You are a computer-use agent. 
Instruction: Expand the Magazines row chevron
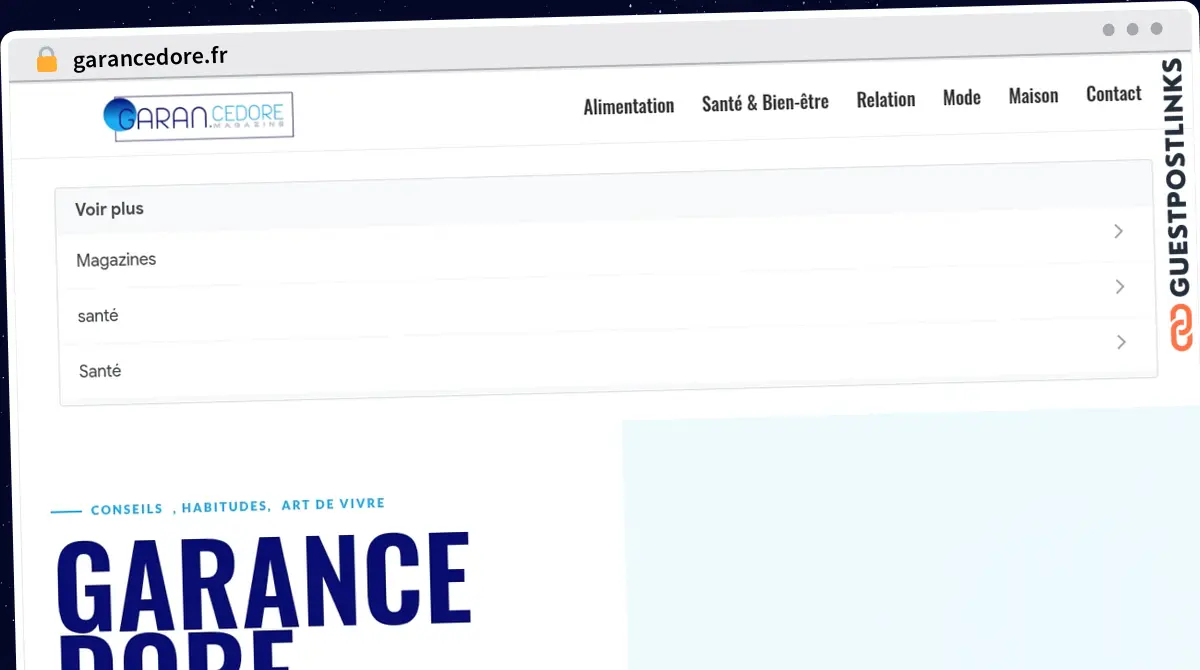[x=1118, y=231]
